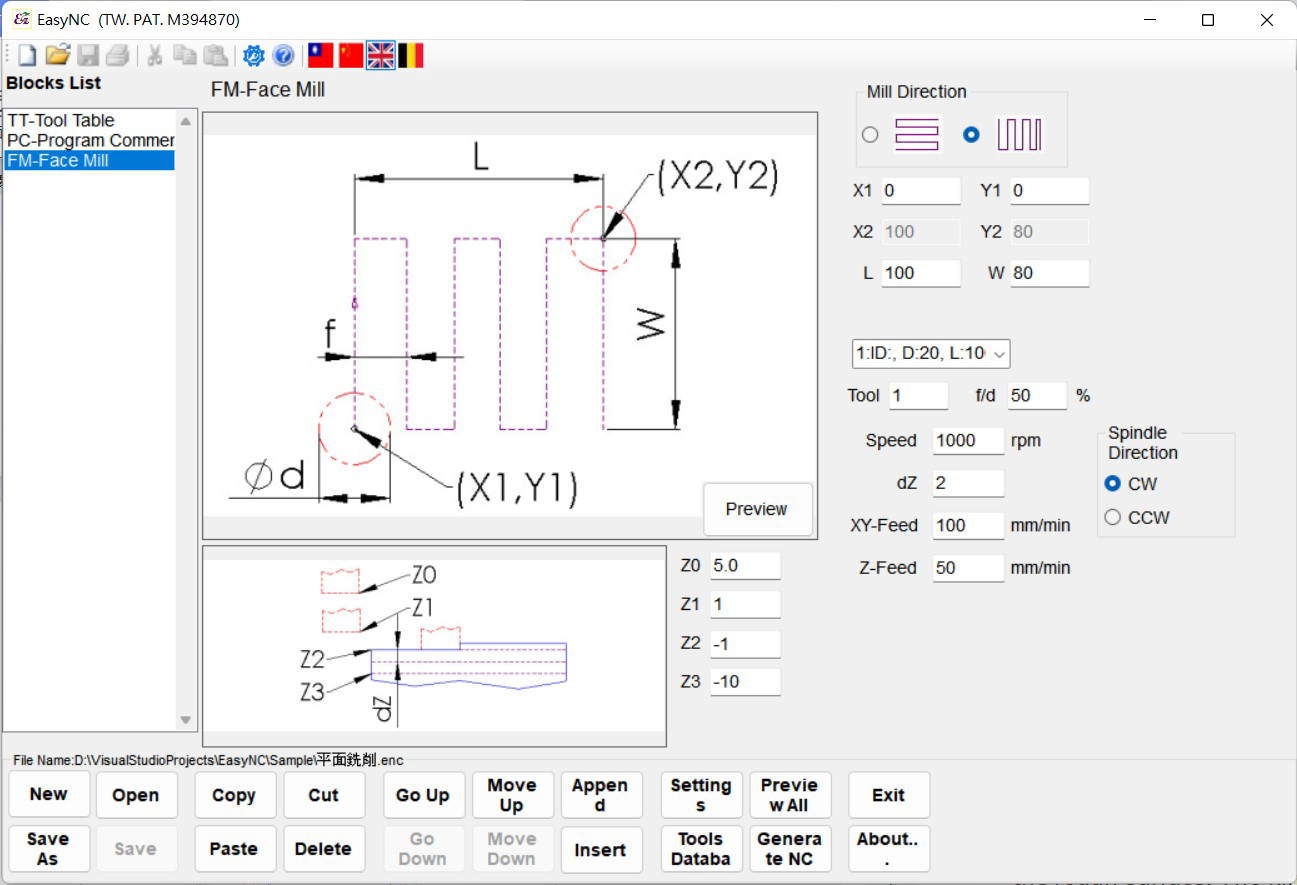
Task: Select horizontal mill direction radio button
Action: pos(870,134)
